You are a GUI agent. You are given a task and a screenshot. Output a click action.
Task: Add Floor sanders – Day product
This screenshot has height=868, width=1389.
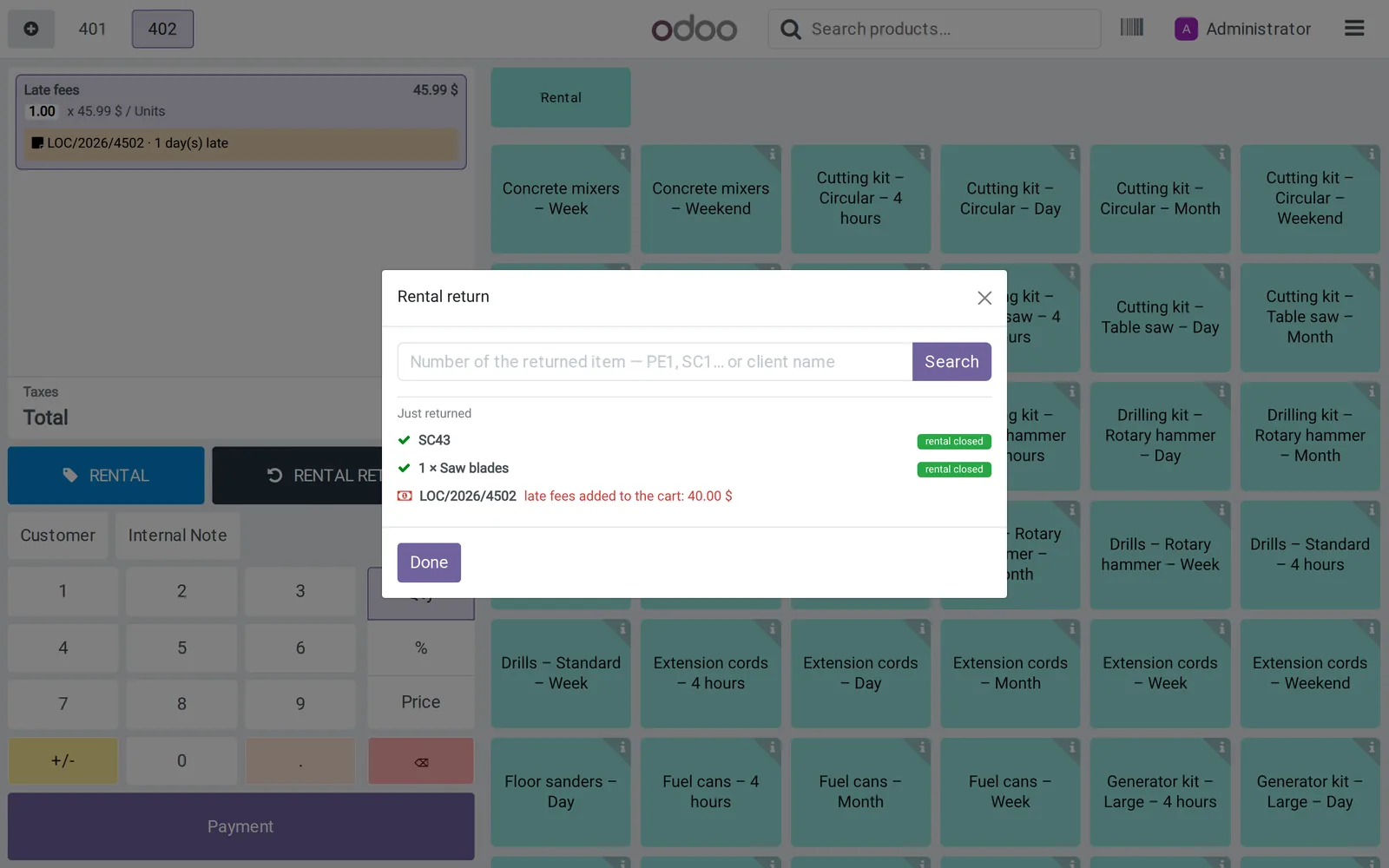pyautogui.click(x=561, y=792)
